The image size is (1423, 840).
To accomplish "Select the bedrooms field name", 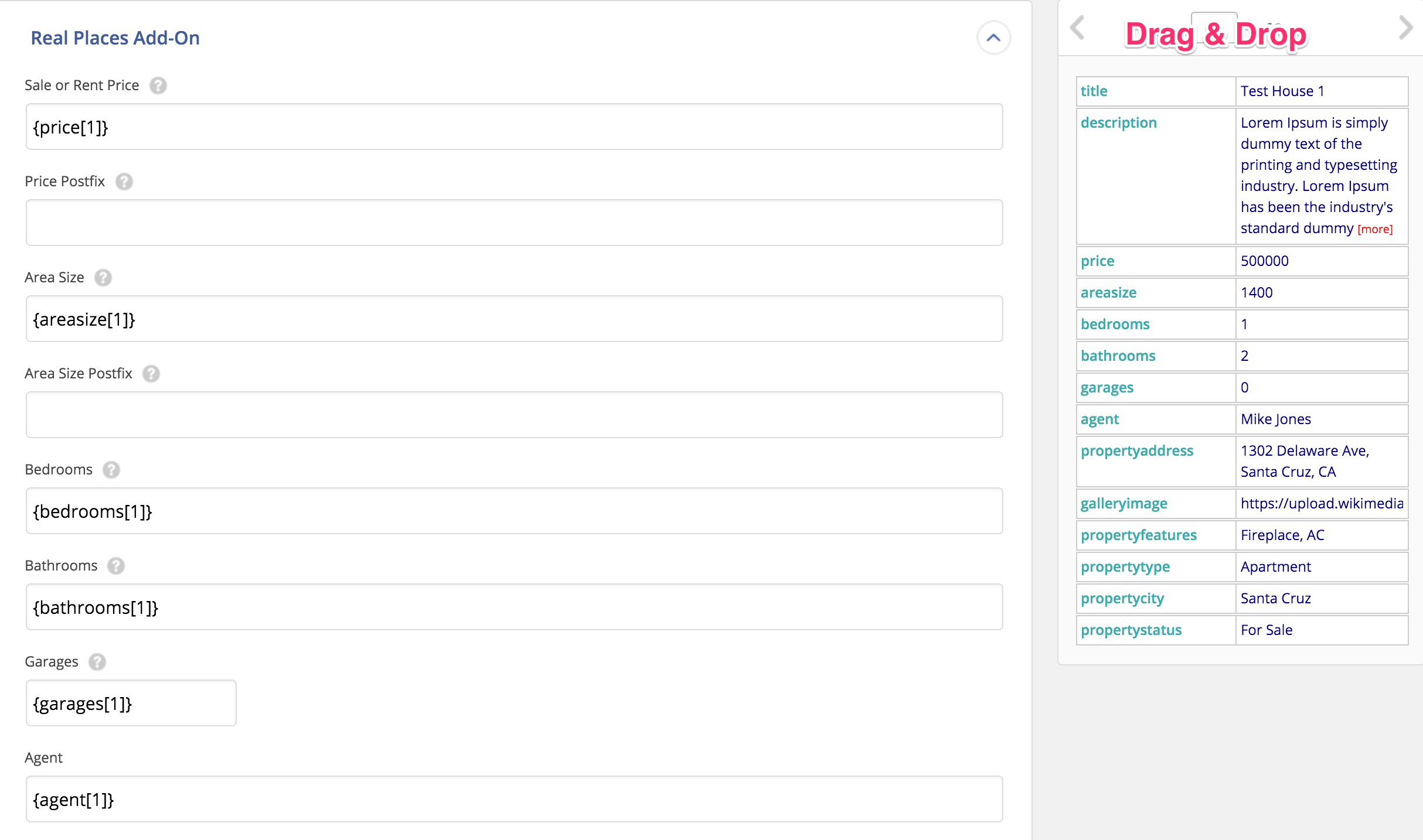I will tap(1115, 325).
